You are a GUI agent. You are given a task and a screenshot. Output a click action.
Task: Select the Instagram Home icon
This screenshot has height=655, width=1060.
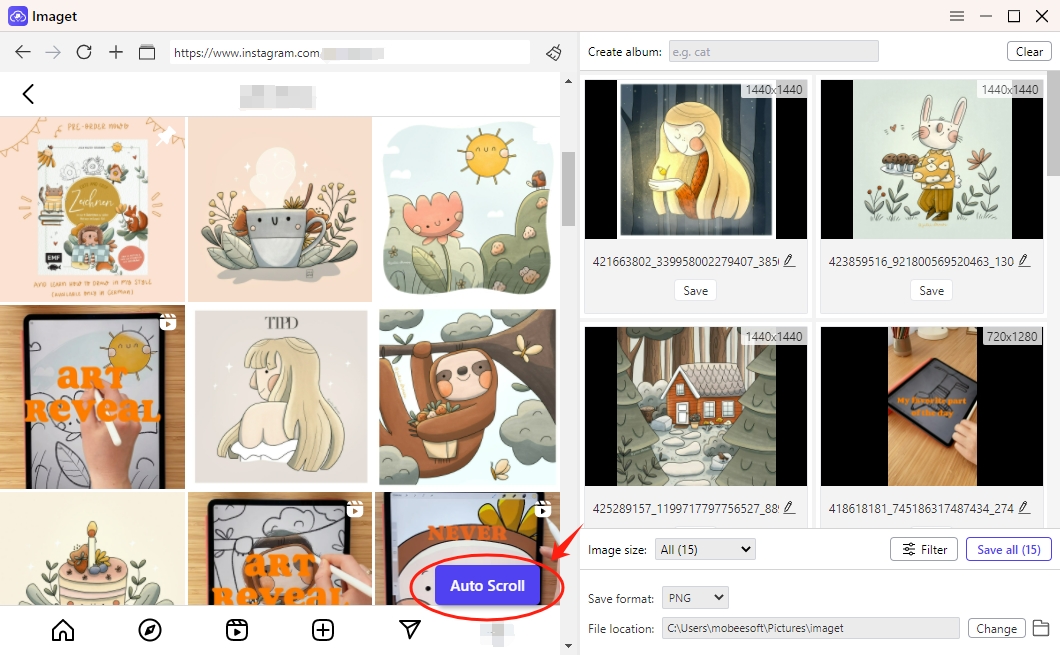(62, 631)
